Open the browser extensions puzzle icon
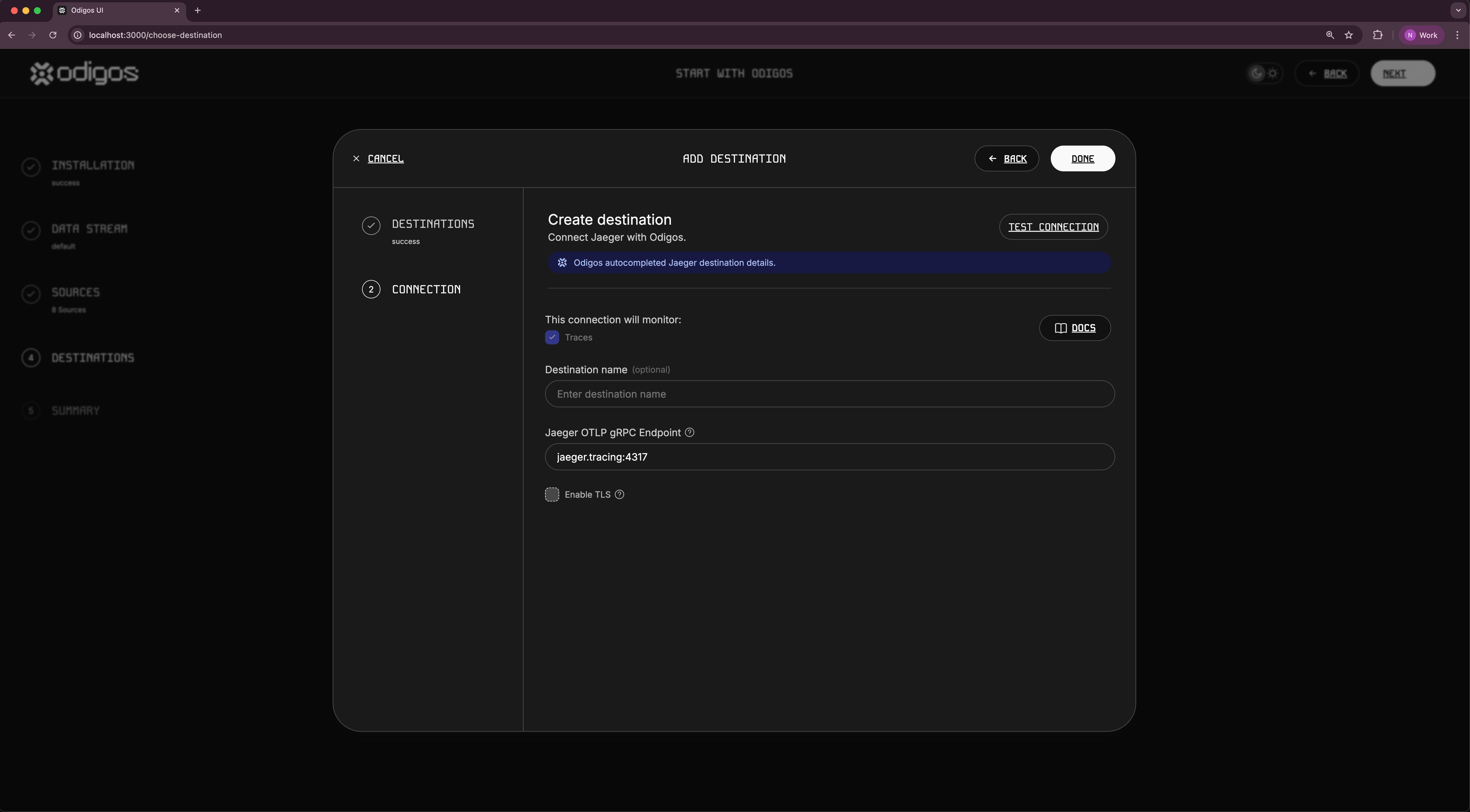This screenshot has height=812, width=1470. (1377, 35)
